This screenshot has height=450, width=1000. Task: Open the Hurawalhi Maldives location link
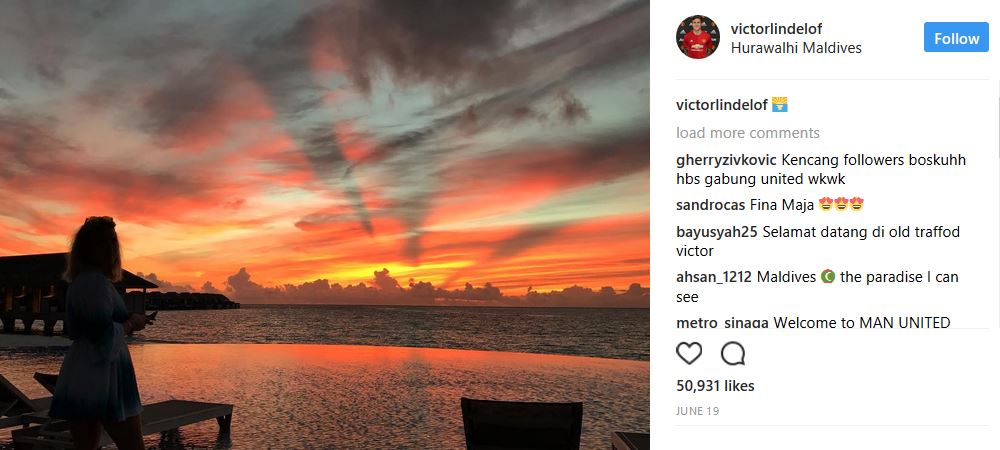click(x=796, y=48)
